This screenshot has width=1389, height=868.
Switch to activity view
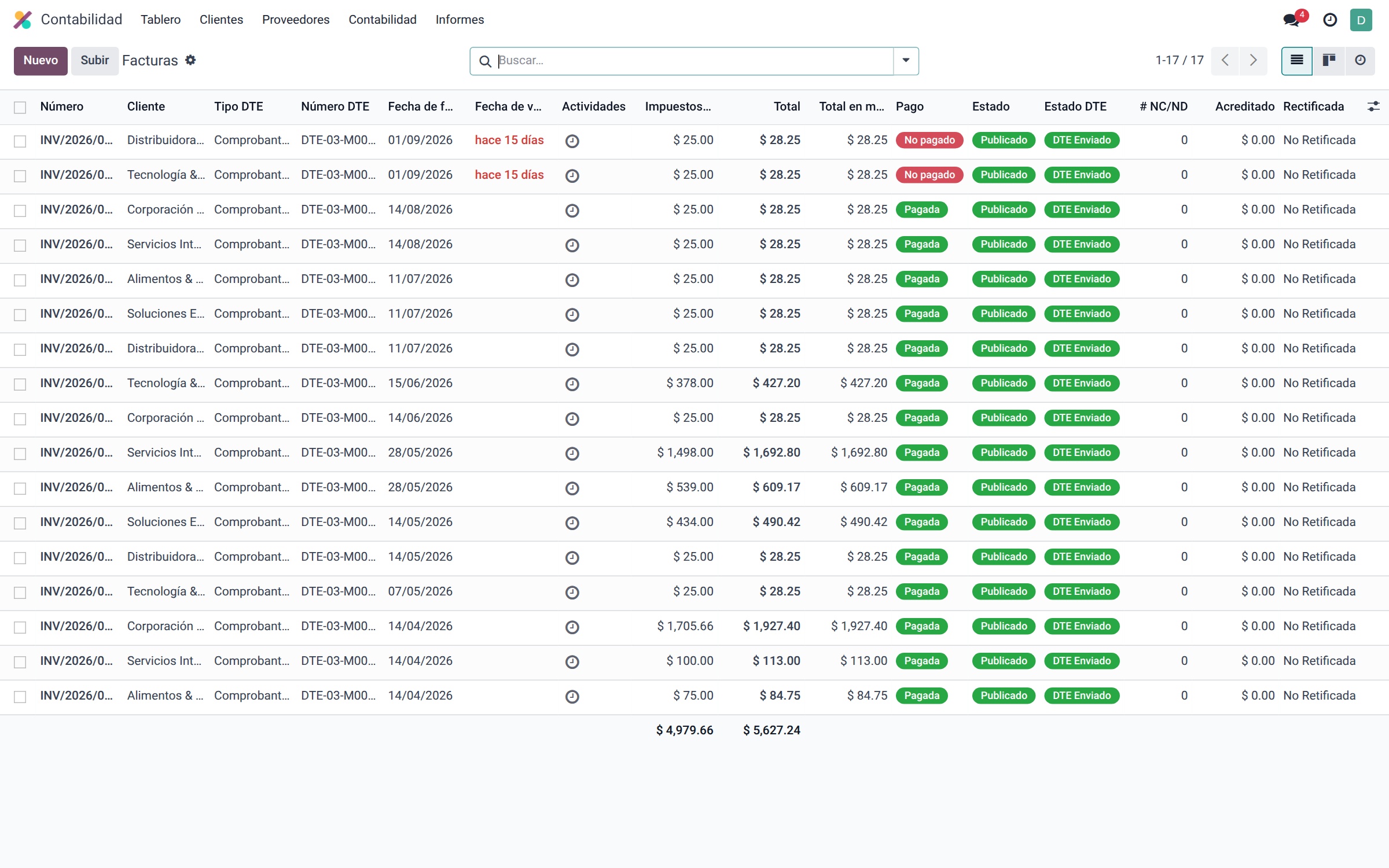coord(1360,60)
